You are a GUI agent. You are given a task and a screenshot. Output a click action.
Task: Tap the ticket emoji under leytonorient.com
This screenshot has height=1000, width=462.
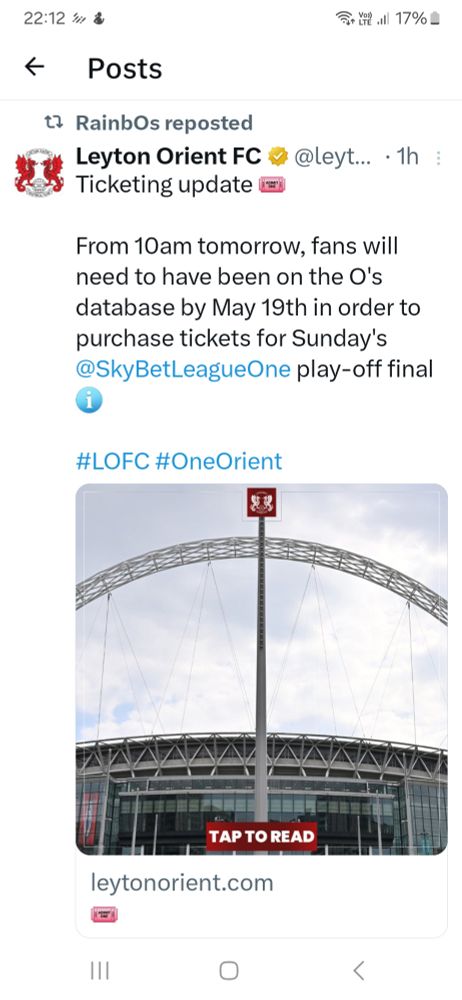coord(105,915)
